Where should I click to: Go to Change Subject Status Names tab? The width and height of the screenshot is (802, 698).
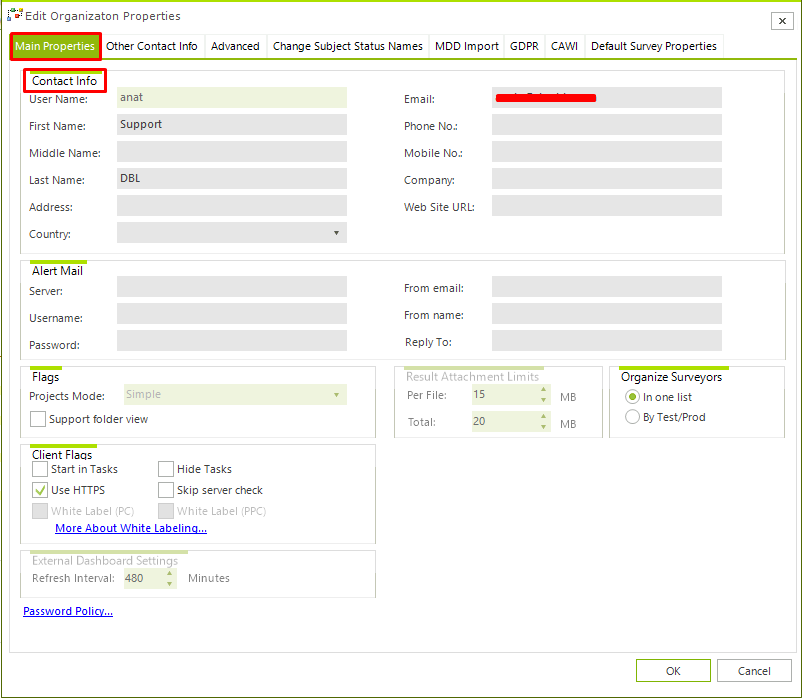pyautogui.click(x=348, y=46)
